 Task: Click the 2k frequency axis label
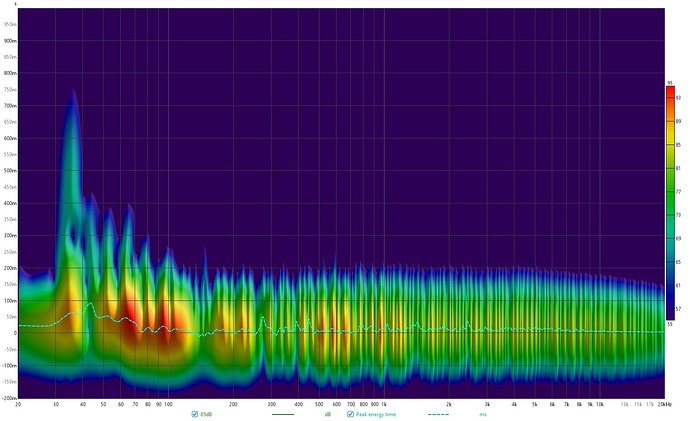pyautogui.click(x=449, y=403)
